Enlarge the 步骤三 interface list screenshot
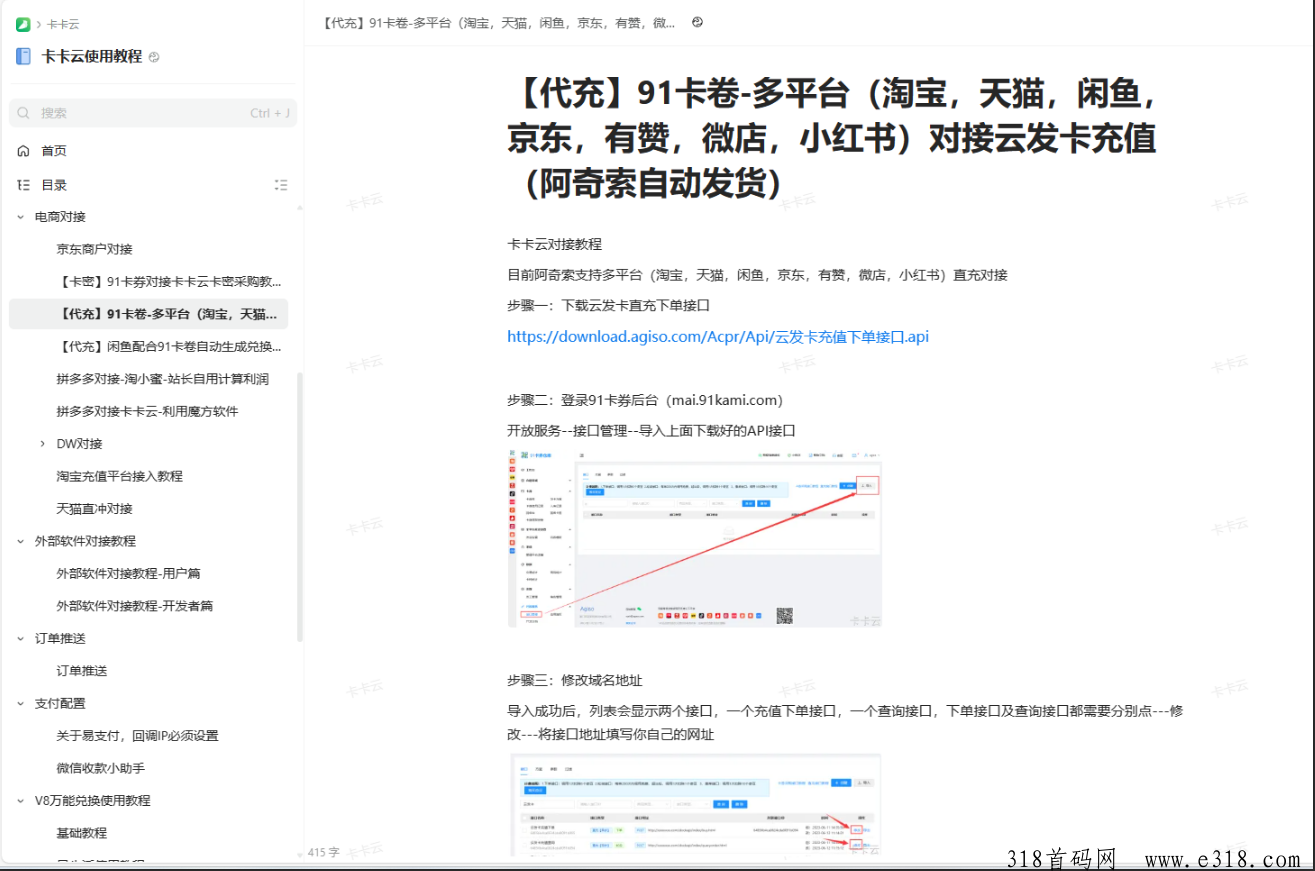The height and width of the screenshot is (871, 1315). [x=695, y=805]
